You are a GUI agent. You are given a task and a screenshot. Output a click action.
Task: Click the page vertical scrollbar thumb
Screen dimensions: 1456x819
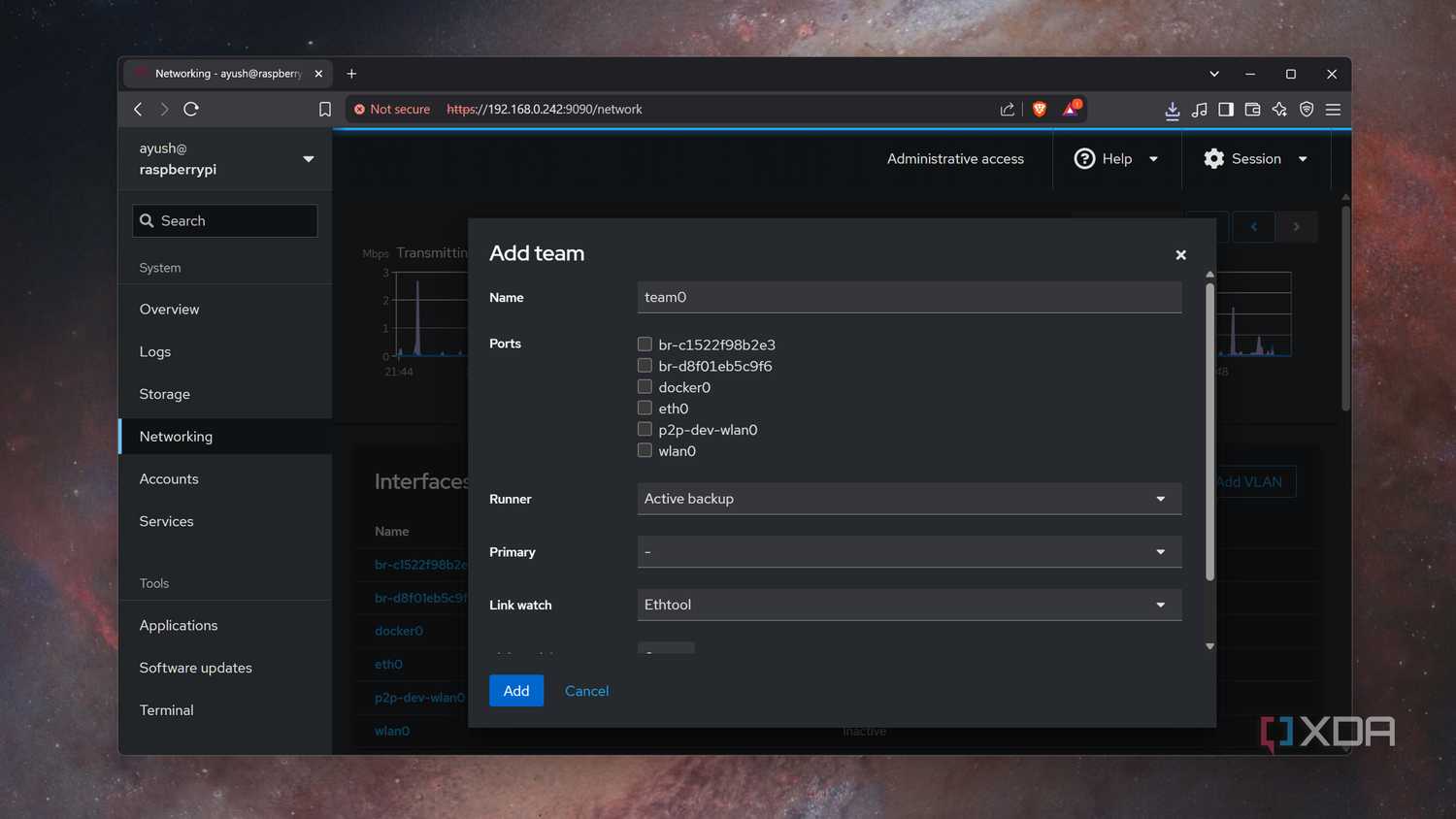pos(1345,308)
